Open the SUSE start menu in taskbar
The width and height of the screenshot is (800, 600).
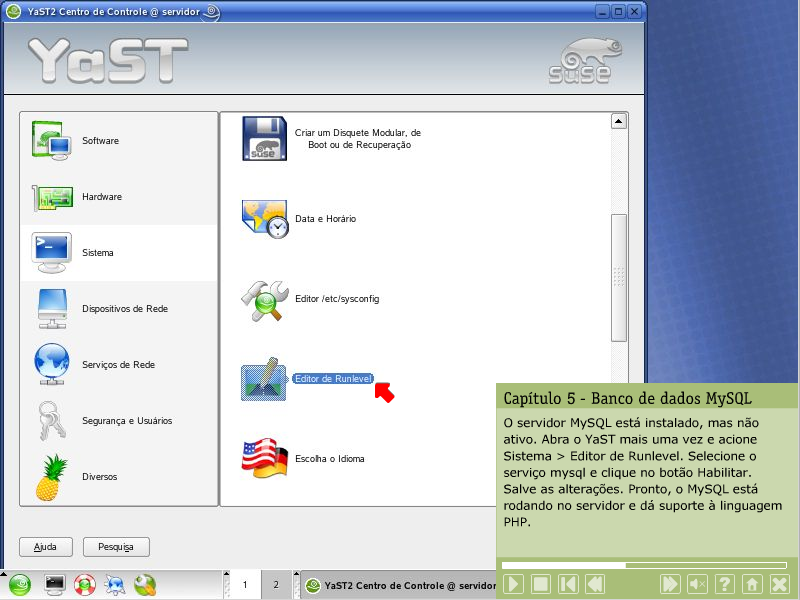[20, 584]
